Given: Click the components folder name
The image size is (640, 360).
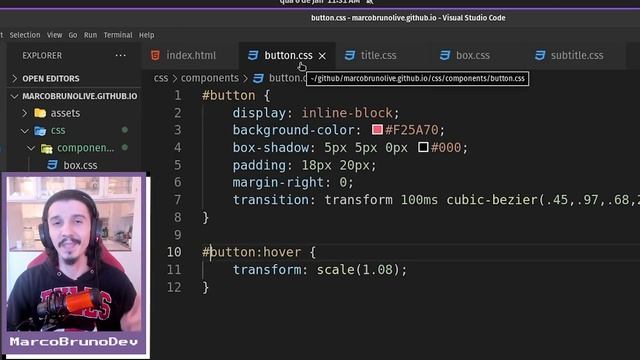Looking at the screenshot, I should tap(86, 148).
